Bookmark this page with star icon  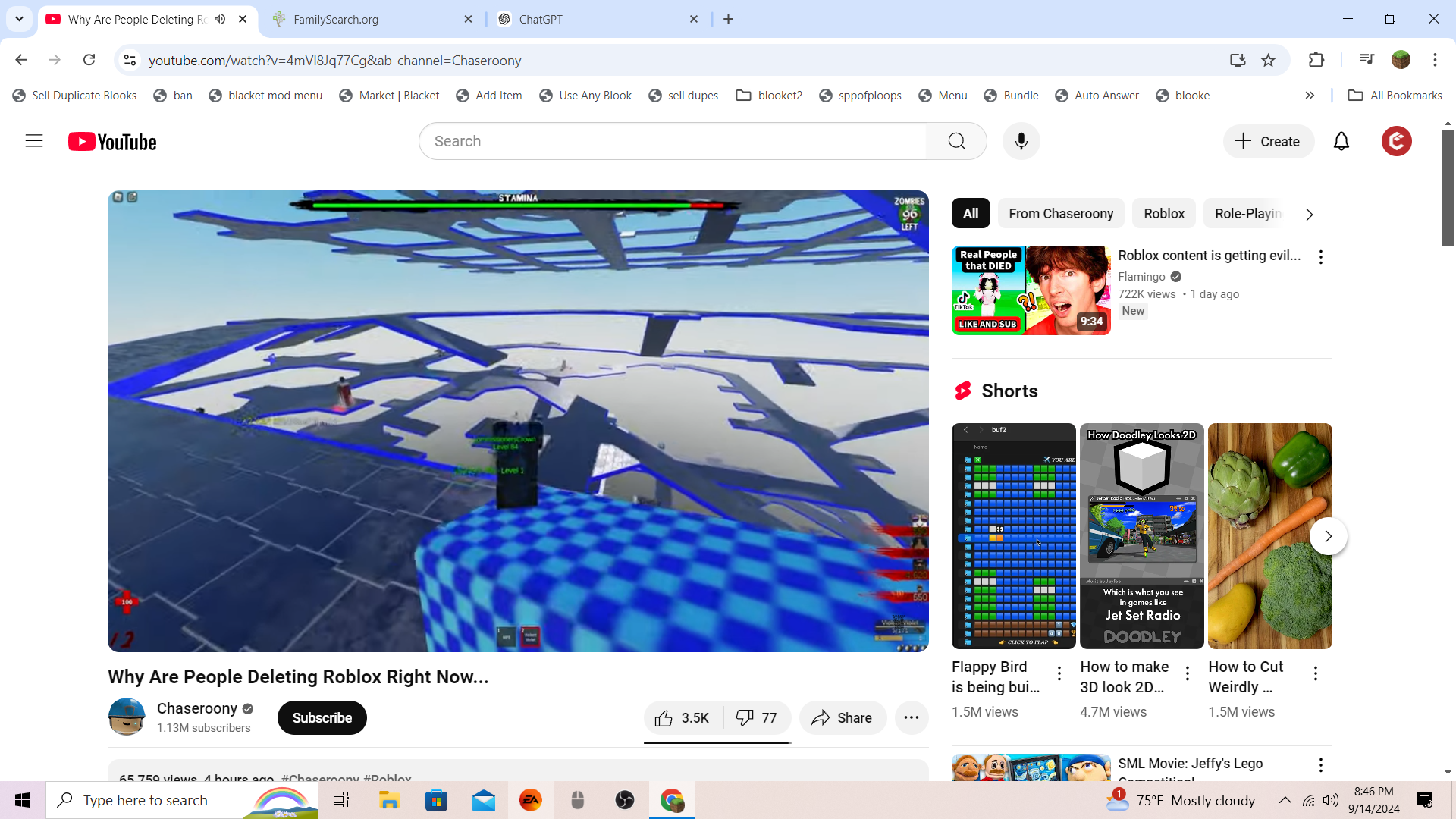pyautogui.click(x=1268, y=60)
